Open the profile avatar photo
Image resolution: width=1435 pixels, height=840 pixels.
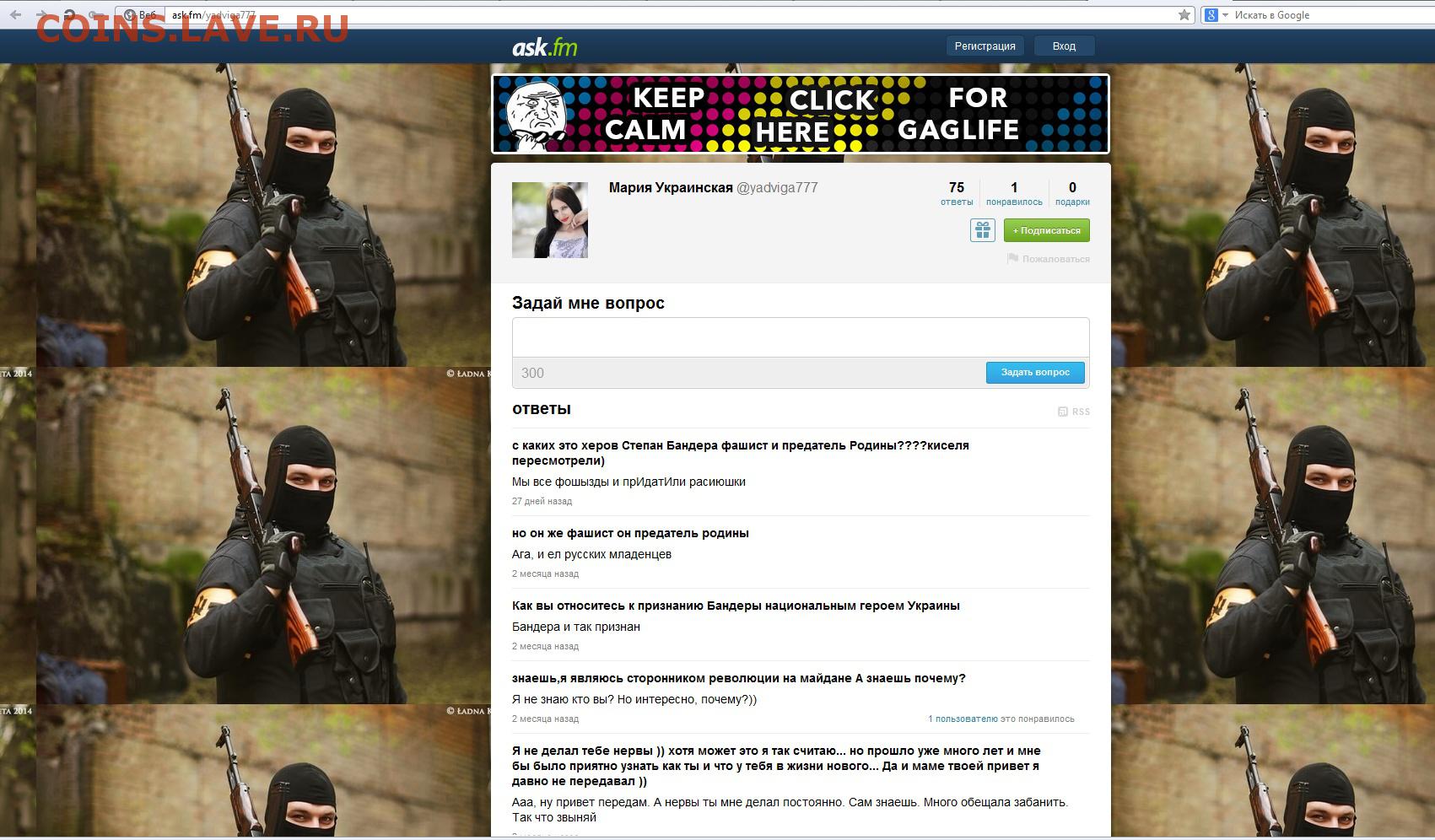[x=550, y=220]
